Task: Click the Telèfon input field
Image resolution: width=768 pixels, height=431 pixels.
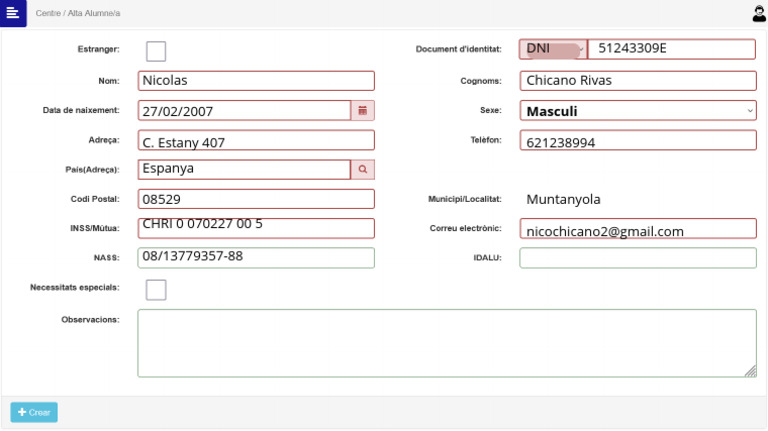Action: [x=638, y=141]
